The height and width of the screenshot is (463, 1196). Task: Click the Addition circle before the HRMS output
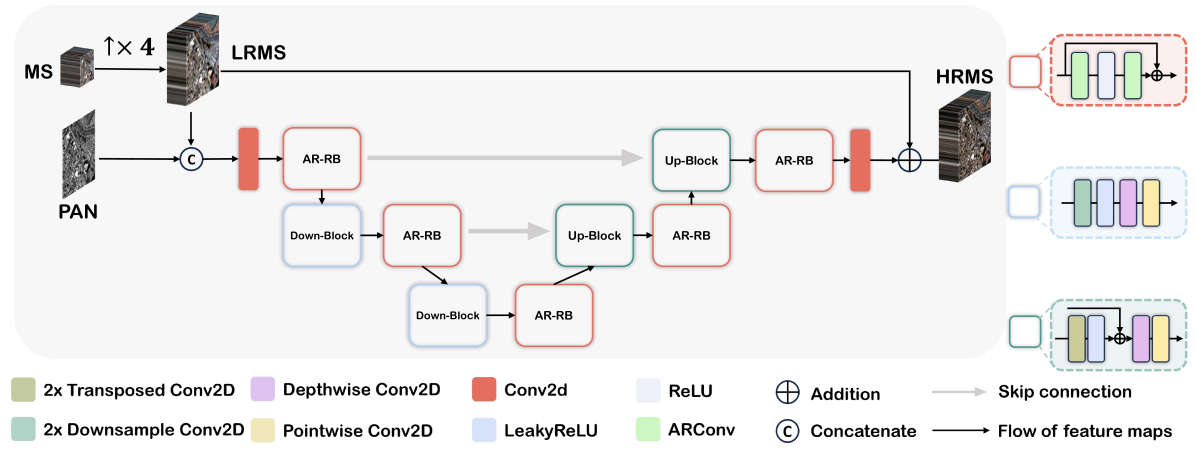909,159
